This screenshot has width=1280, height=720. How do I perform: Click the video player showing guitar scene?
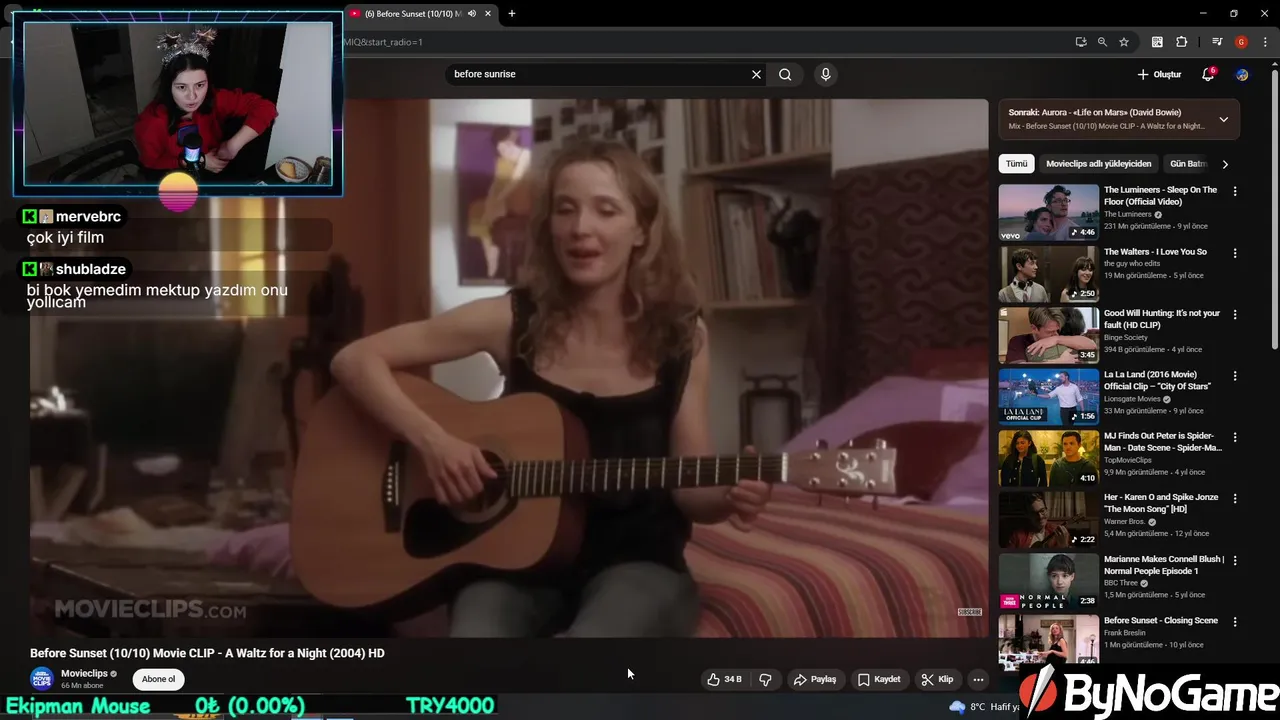pyautogui.click(x=509, y=367)
